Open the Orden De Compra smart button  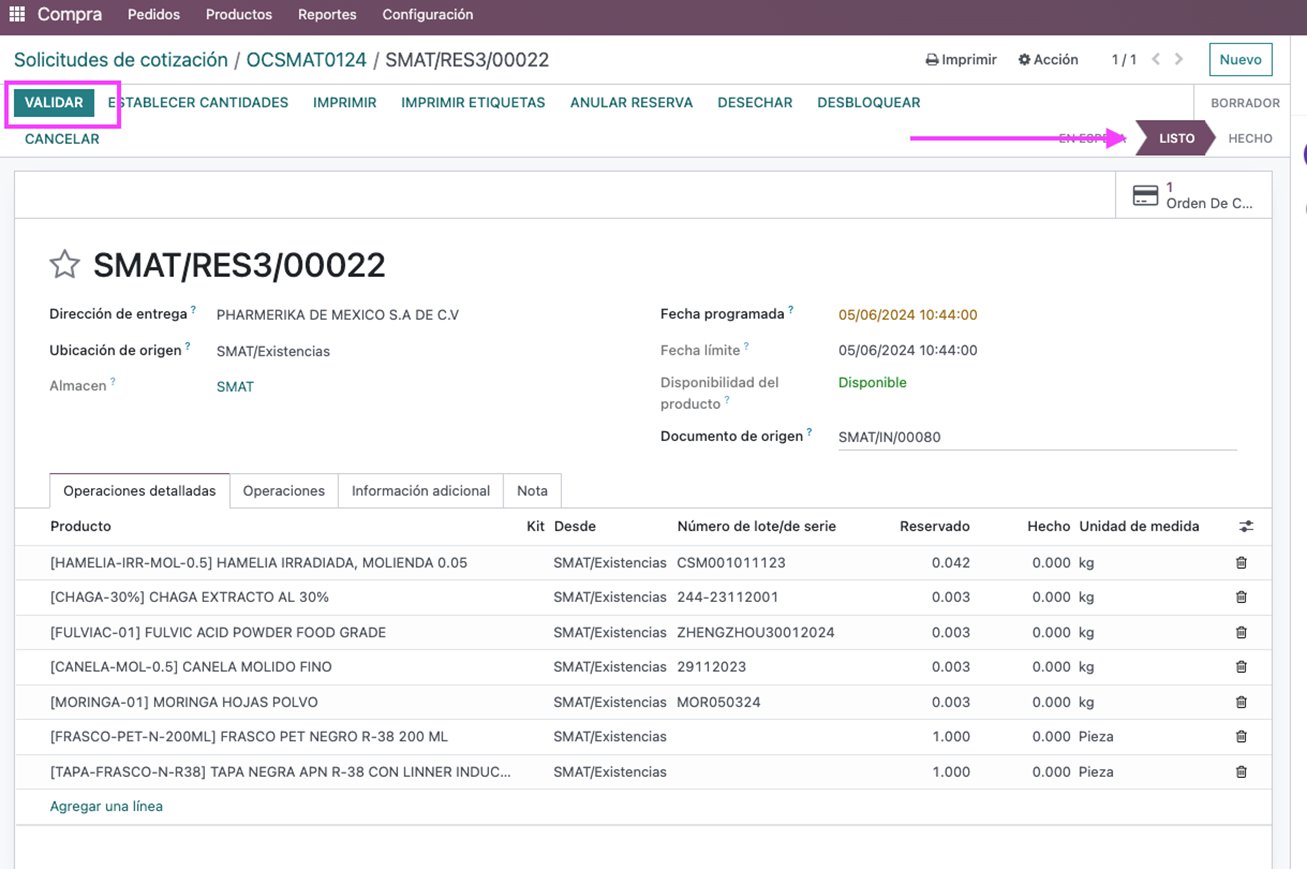pyautogui.click(x=1194, y=195)
